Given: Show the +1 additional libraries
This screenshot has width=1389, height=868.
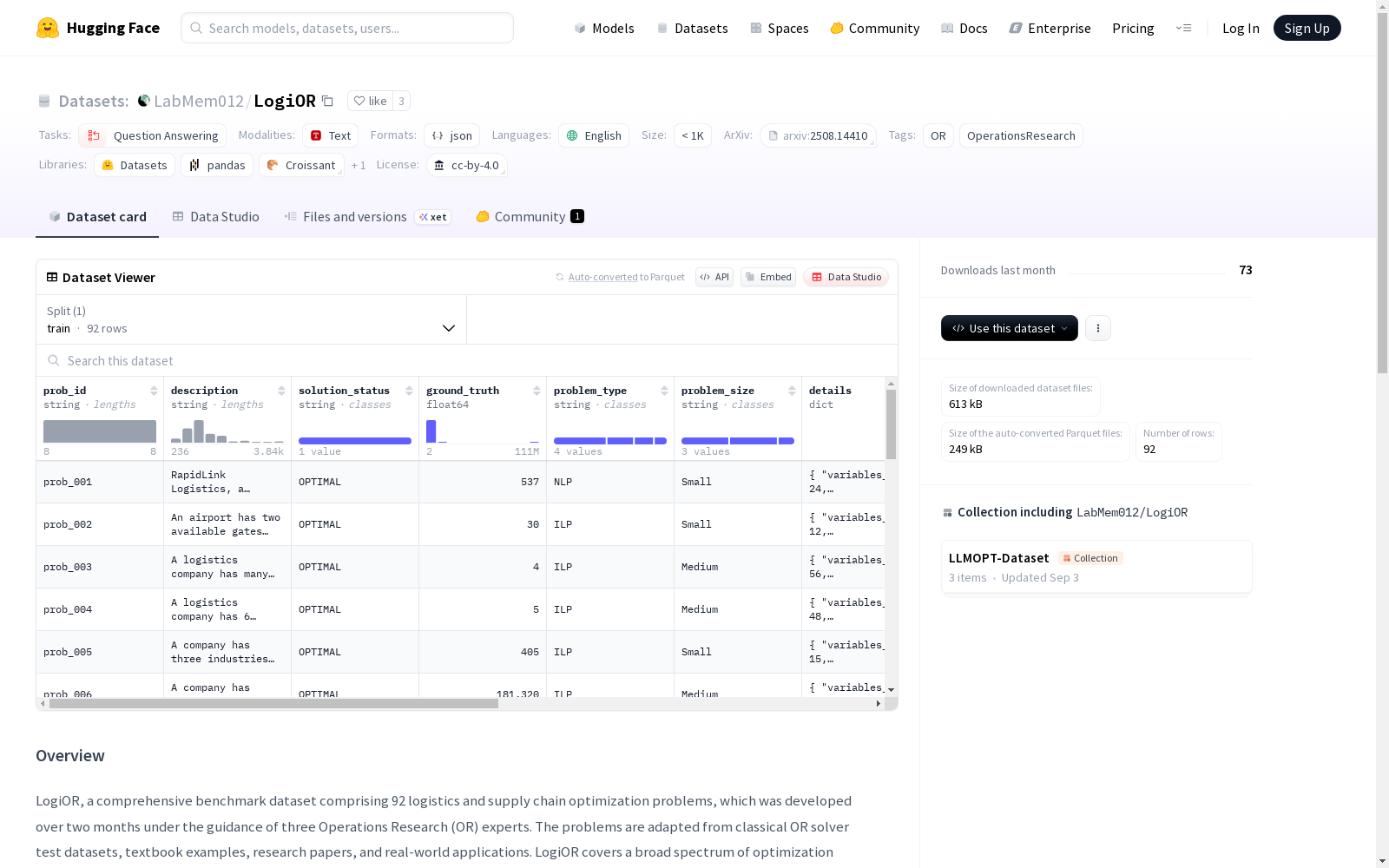Looking at the screenshot, I should click(x=359, y=165).
